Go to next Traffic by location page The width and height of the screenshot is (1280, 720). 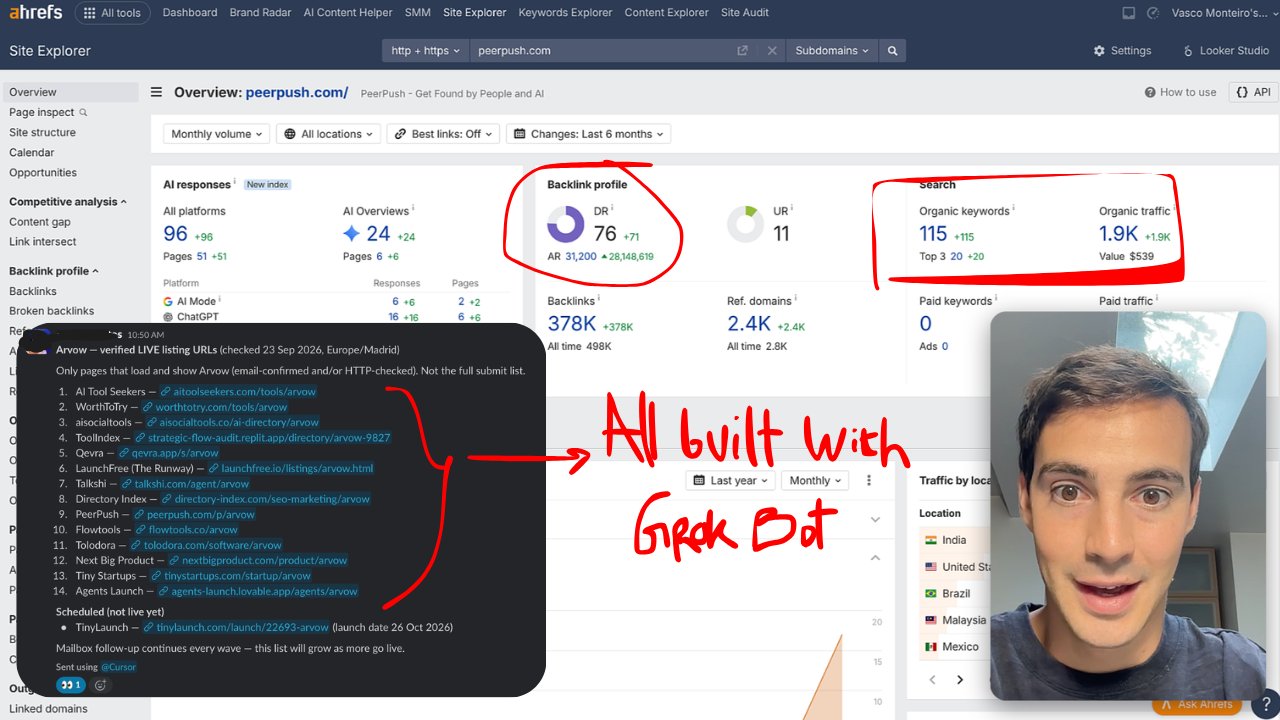tap(960, 680)
